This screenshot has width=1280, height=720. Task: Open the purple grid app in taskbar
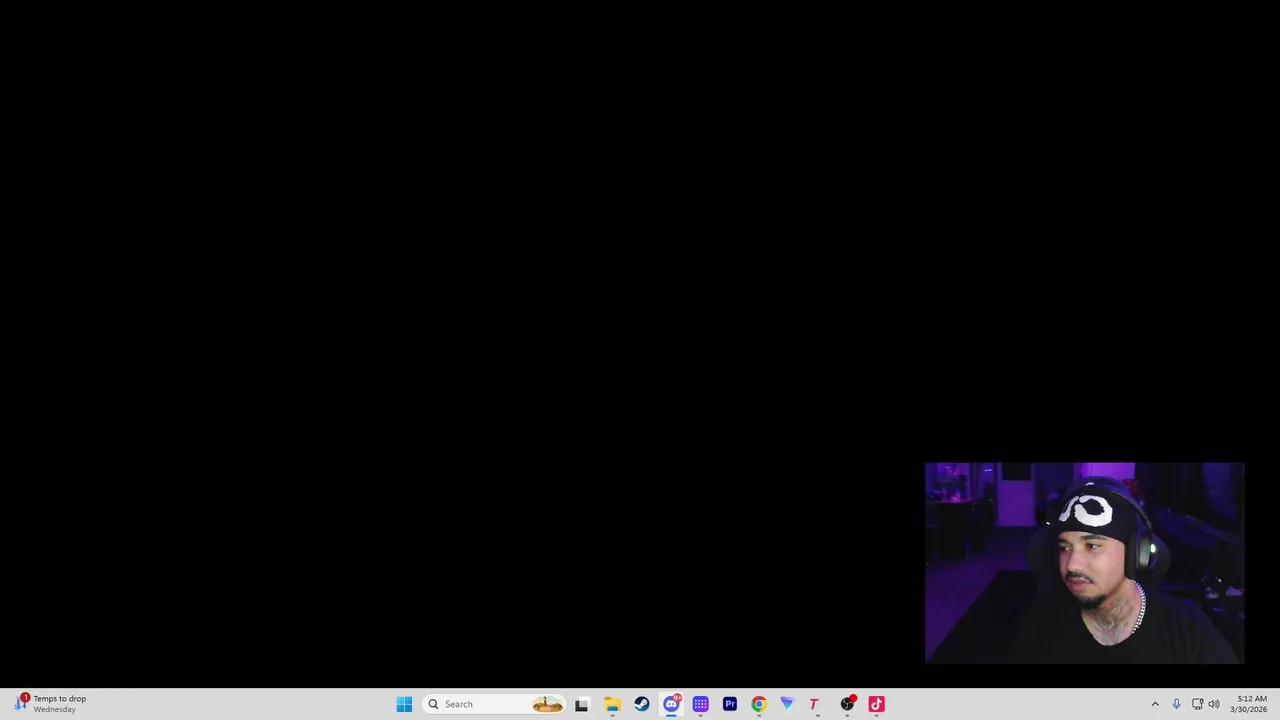[700, 704]
